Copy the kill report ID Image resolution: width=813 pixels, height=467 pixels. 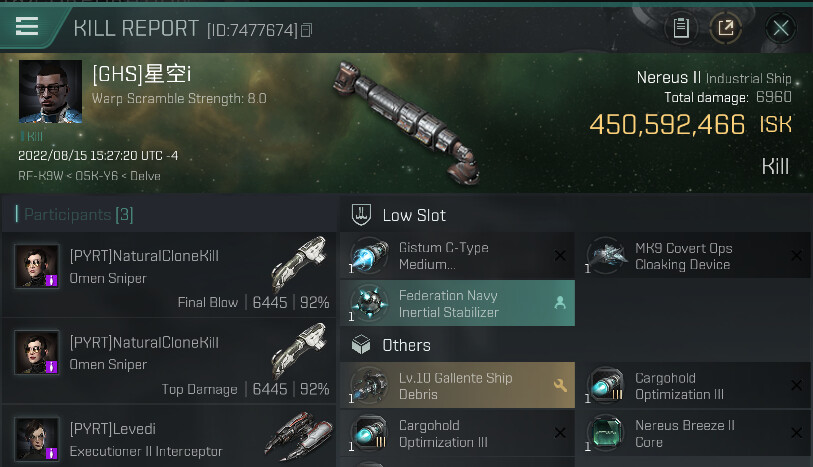[307, 30]
